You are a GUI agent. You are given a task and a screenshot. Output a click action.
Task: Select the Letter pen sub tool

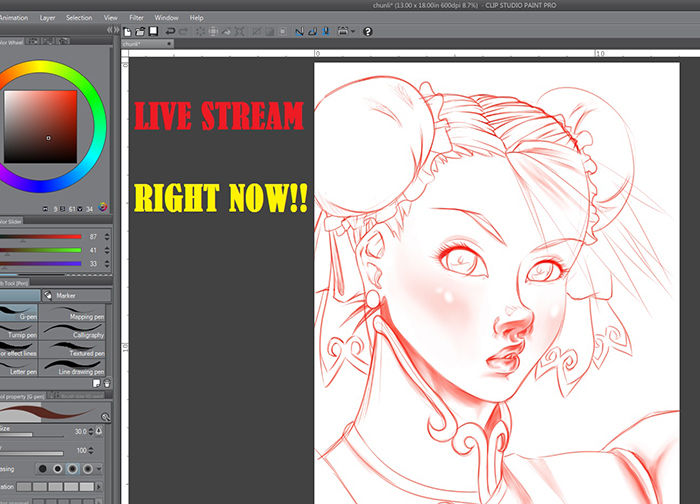(19, 367)
